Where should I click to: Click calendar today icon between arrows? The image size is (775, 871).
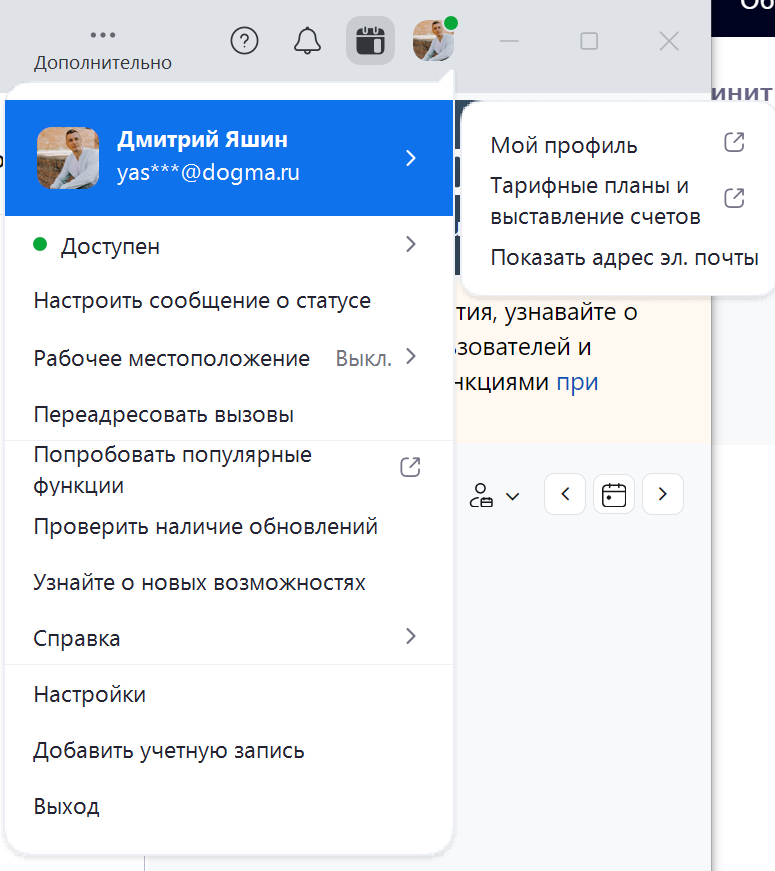click(x=614, y=494)
